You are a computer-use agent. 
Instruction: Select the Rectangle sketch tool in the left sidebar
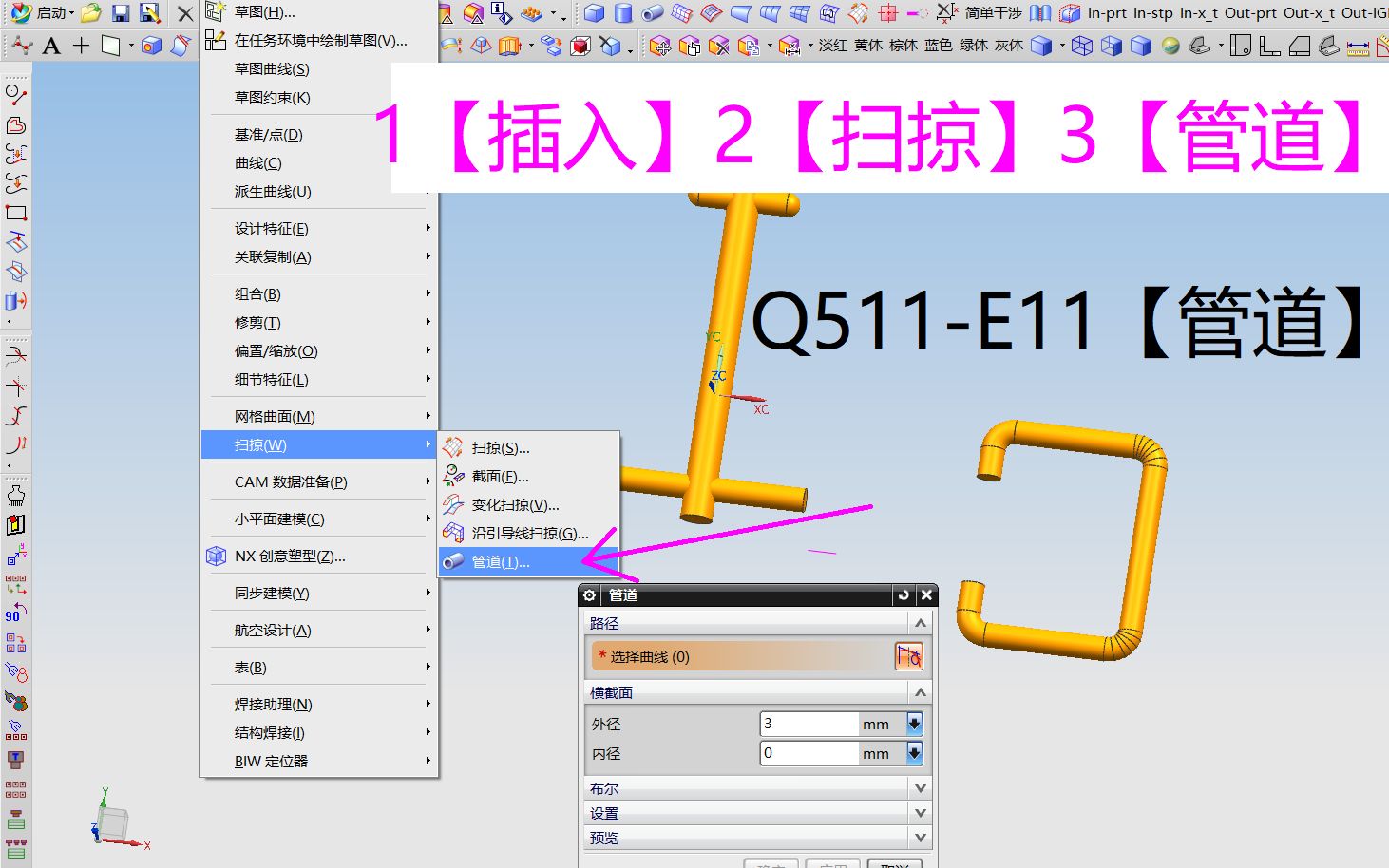click(15, 213)
